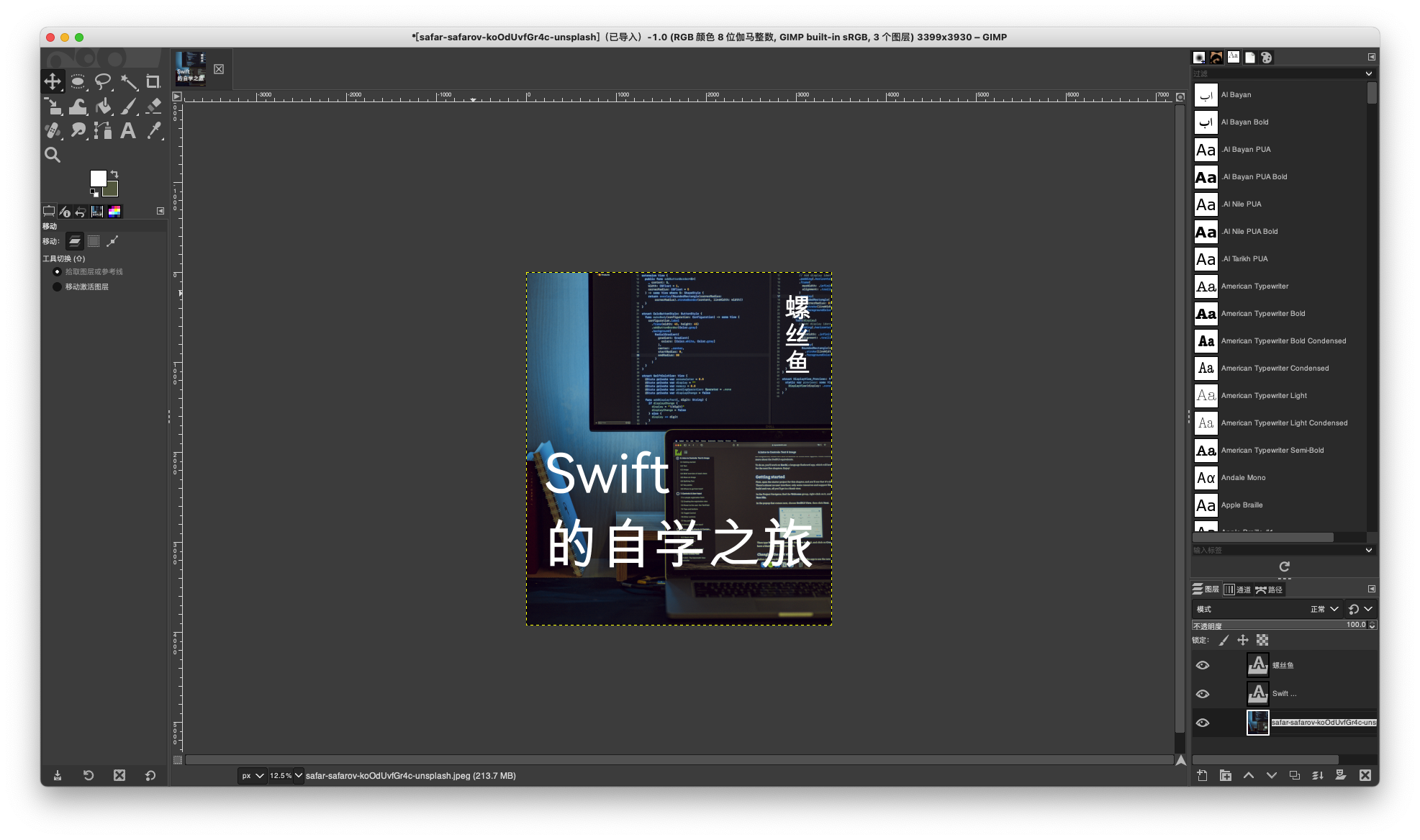
Task: Switch to the 图层 layers tab
Action: [x=1206, y=590]
